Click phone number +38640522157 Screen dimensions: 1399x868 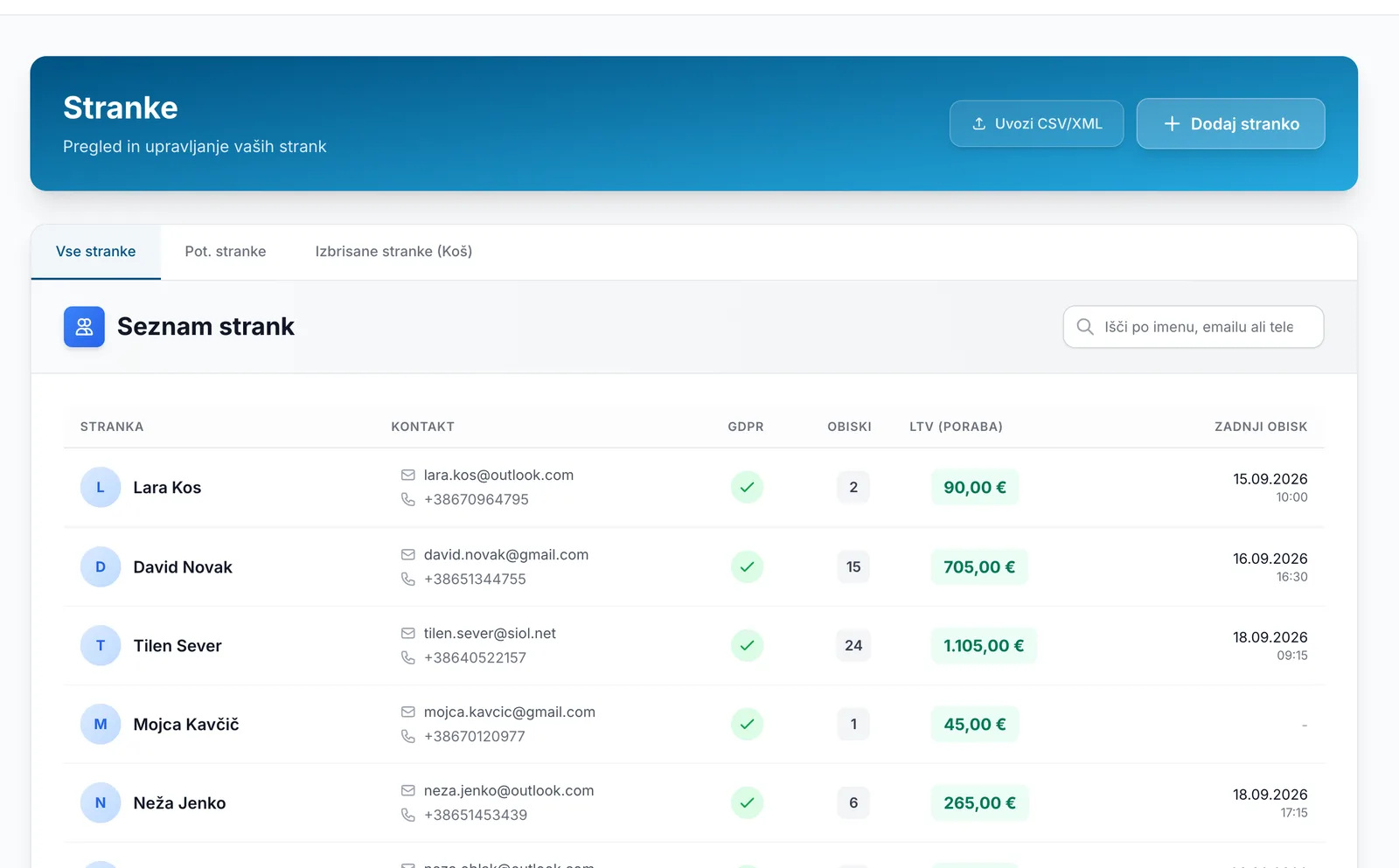[x=475, y=657]
